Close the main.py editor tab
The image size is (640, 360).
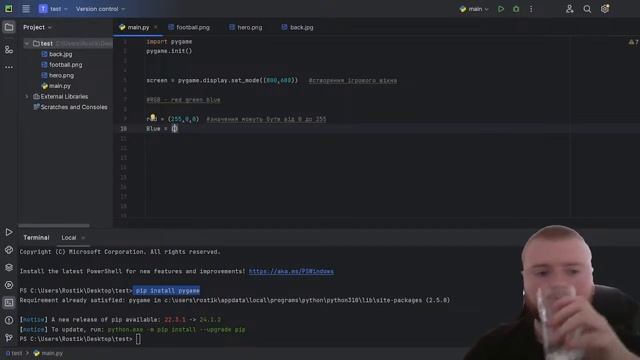point(156,27)
